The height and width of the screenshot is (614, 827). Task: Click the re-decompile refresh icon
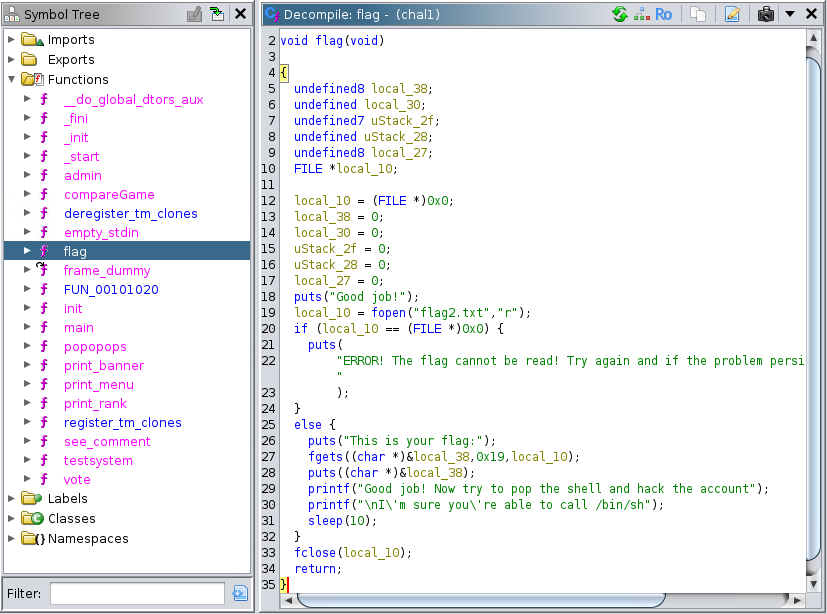(620, 14)
